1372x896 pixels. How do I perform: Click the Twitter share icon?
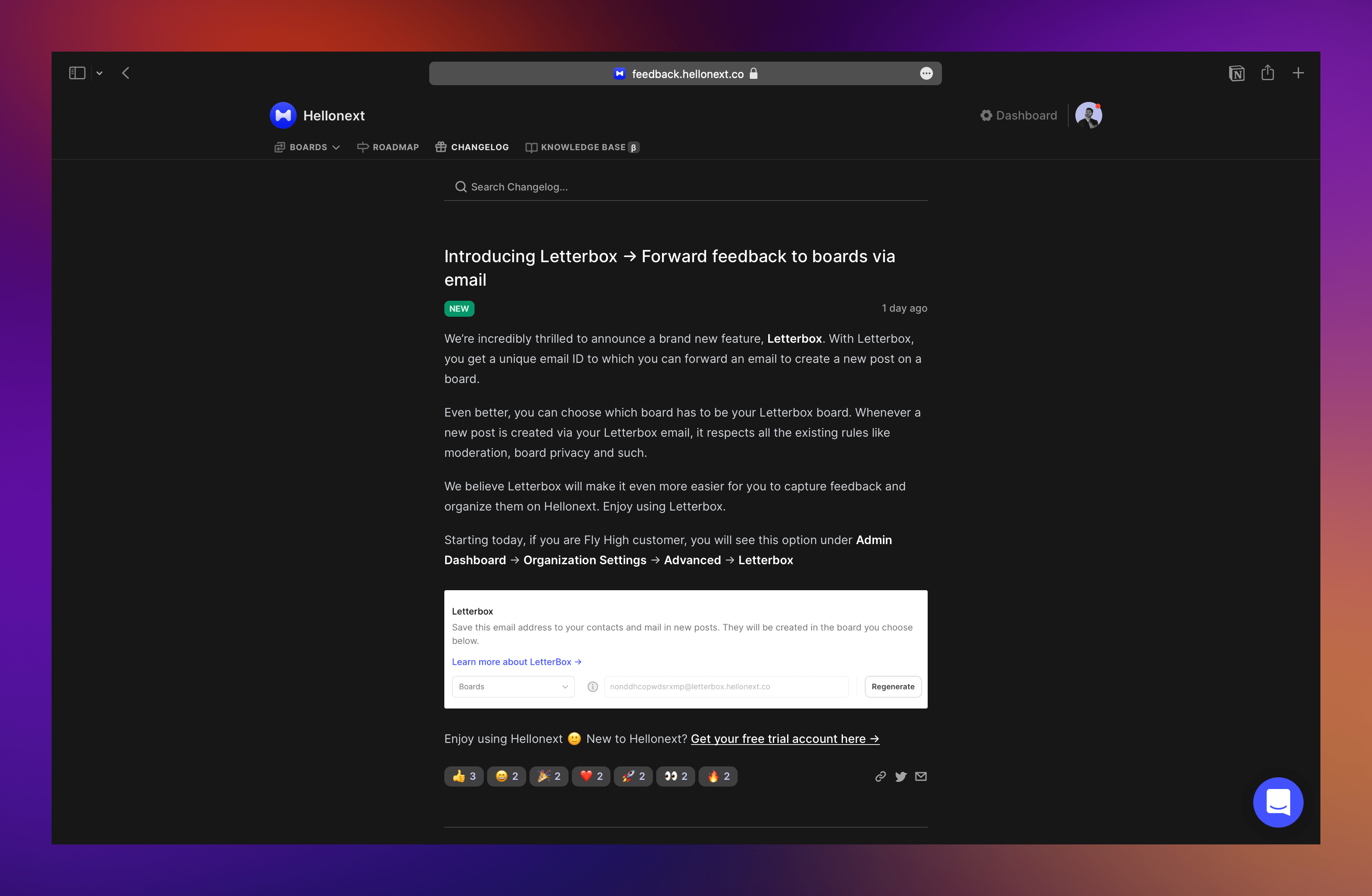pos(899,775)
